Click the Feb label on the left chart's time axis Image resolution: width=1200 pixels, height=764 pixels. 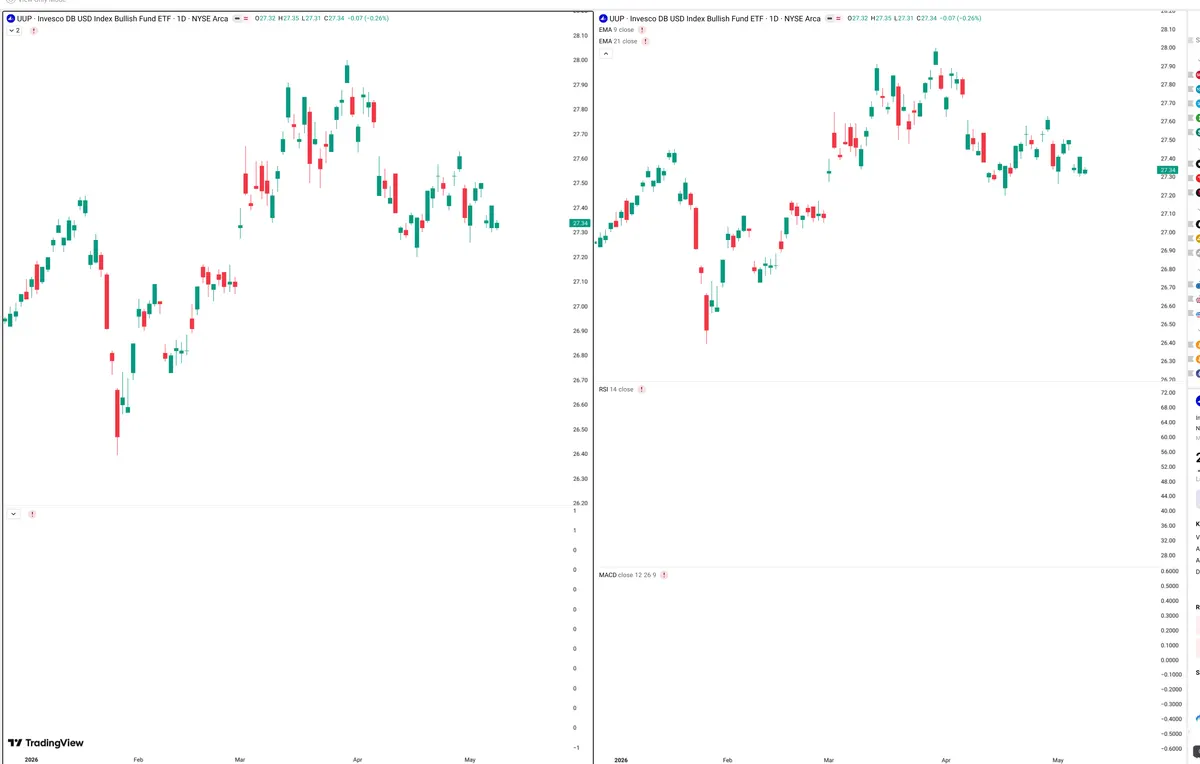138,760
